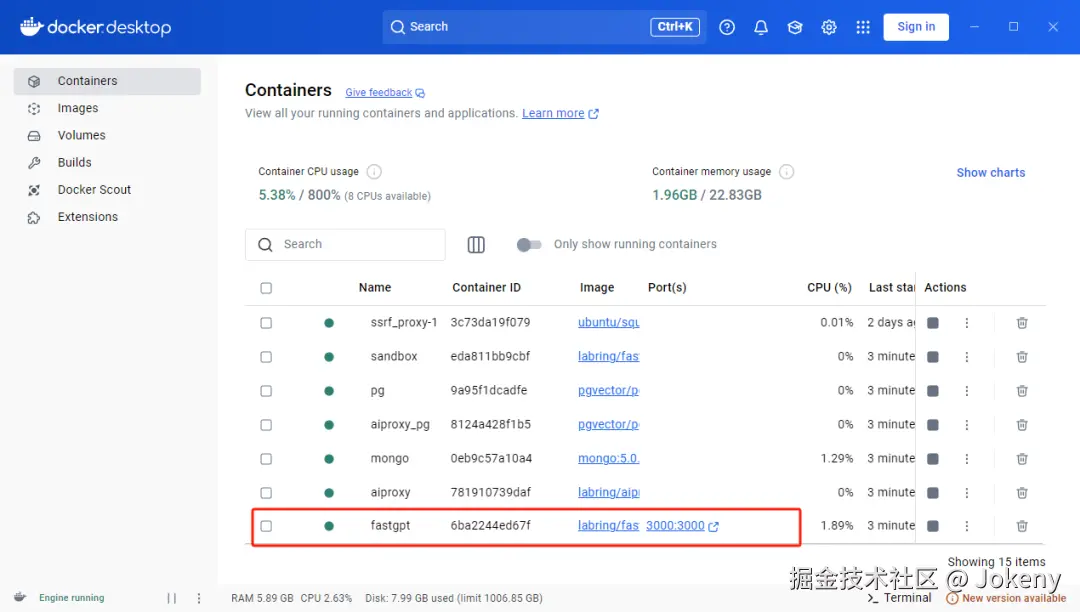Viewport: 1080px width, 612px height.
Task: Click the ubuntu/squid image link
Action: [x=608, y=322]
